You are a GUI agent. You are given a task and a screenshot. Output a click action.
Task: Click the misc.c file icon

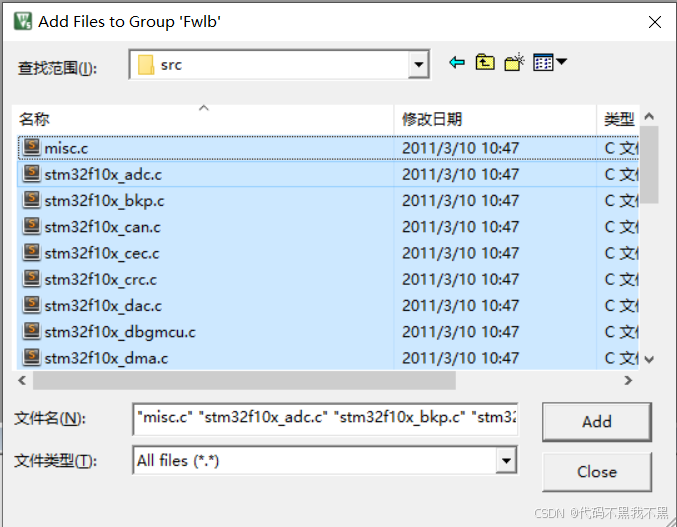(x=31, y=147)
